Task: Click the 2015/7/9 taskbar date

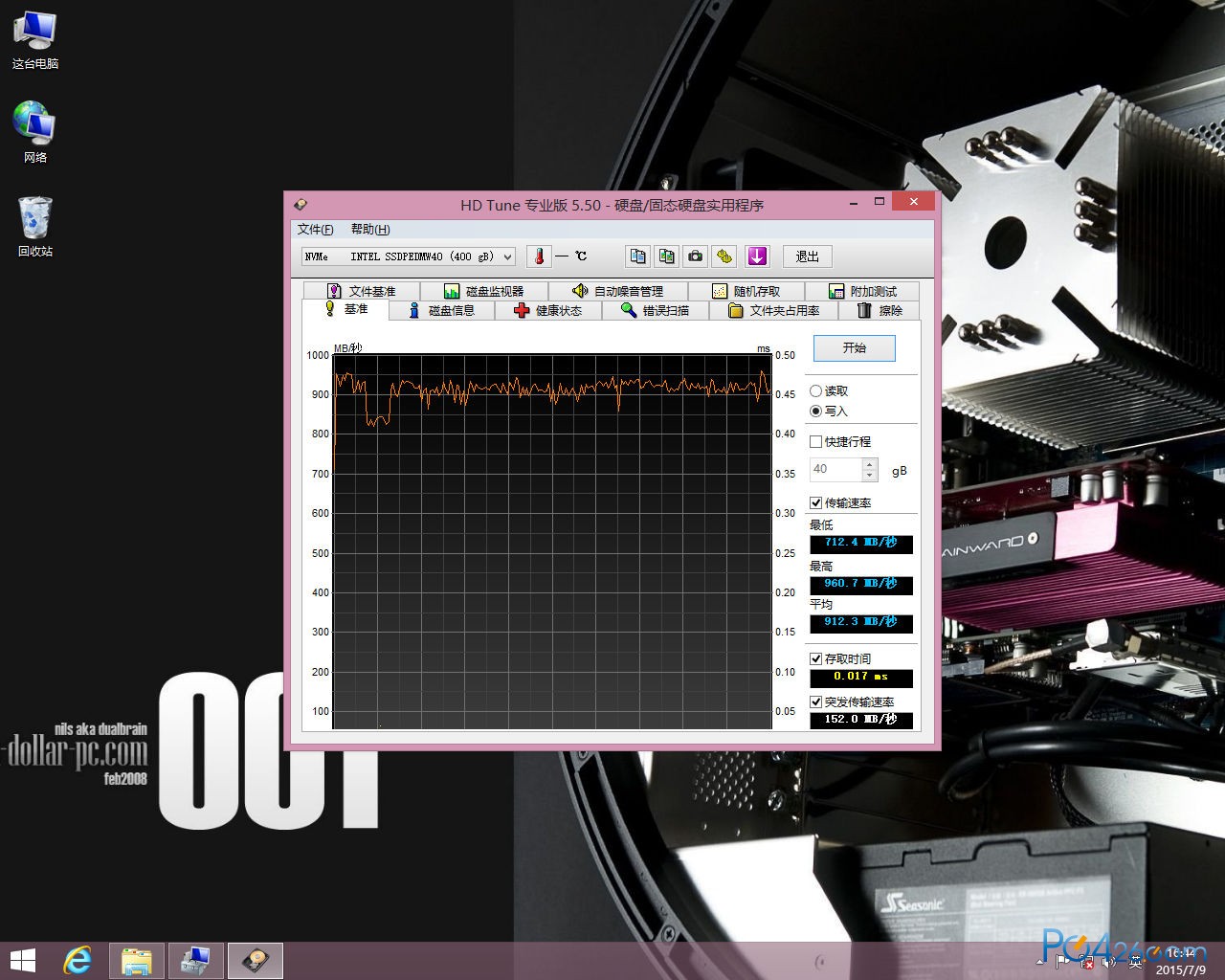Action: click(1180, 969)
